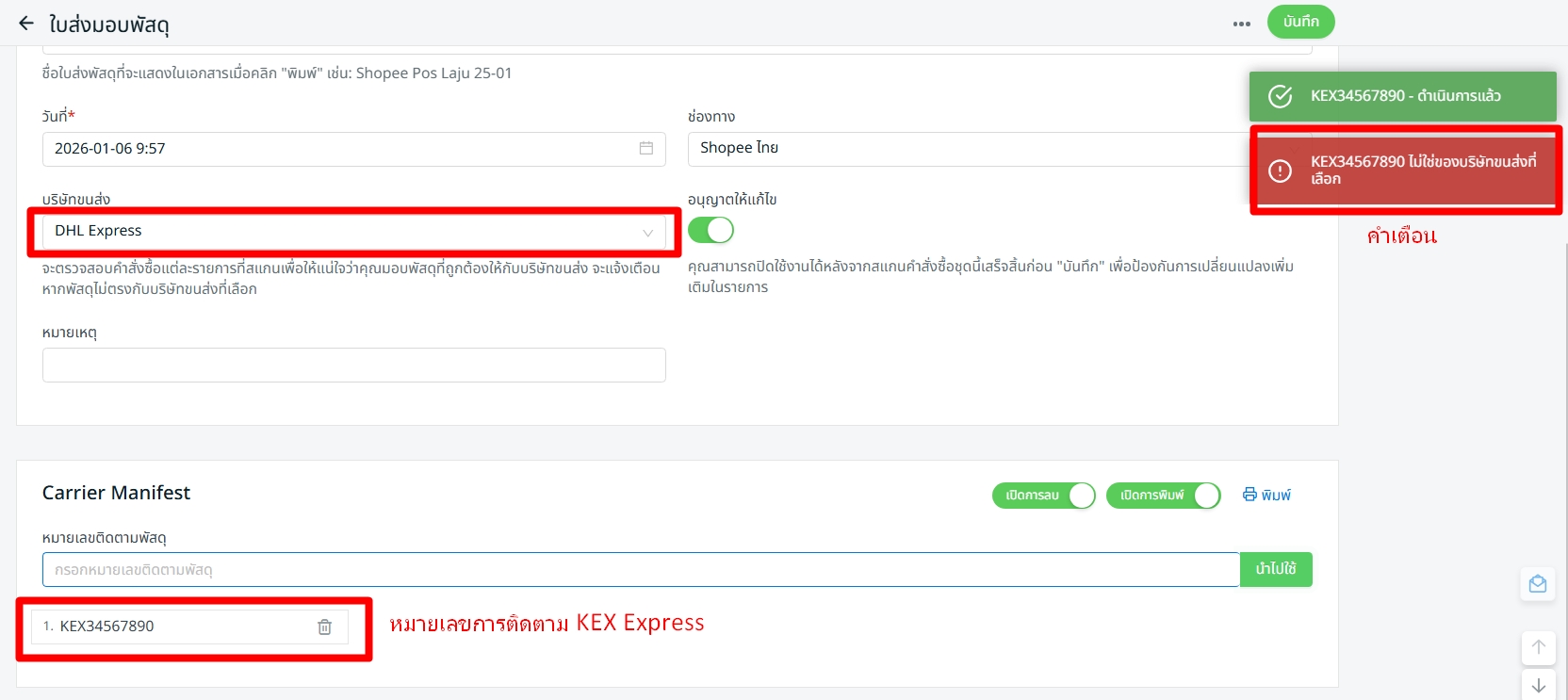Select the KEX34567890 tracking list item
The width and height of the screenshot is (1568, 700).
(x=170, y=627)
